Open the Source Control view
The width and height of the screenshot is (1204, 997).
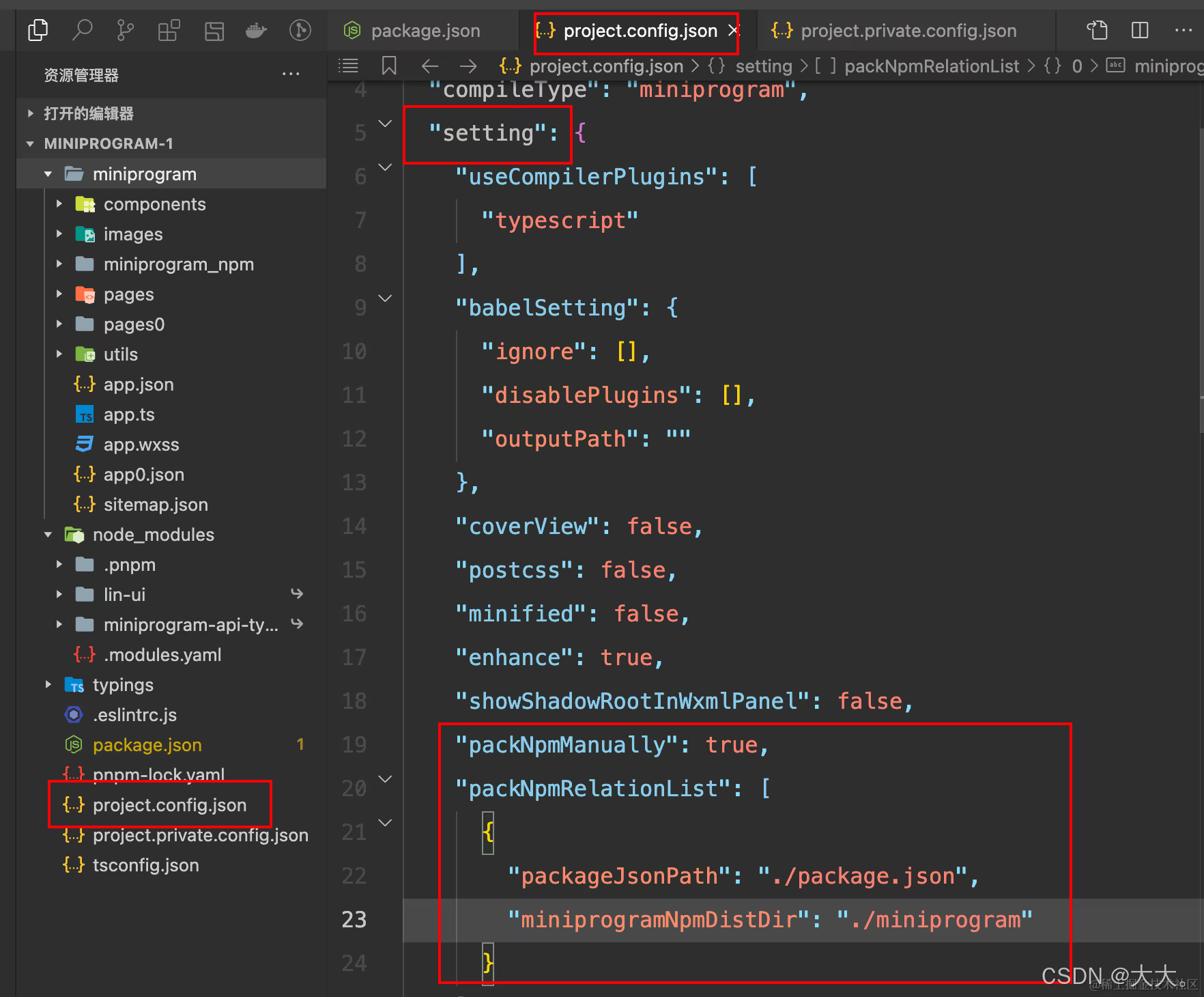pyautogui.click(x=125, y=30)
